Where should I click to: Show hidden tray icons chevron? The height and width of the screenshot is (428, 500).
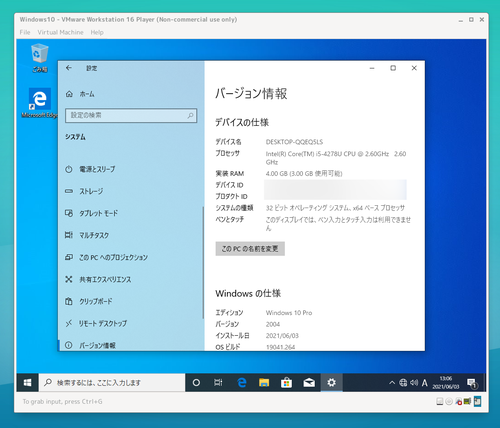[392, 383]
